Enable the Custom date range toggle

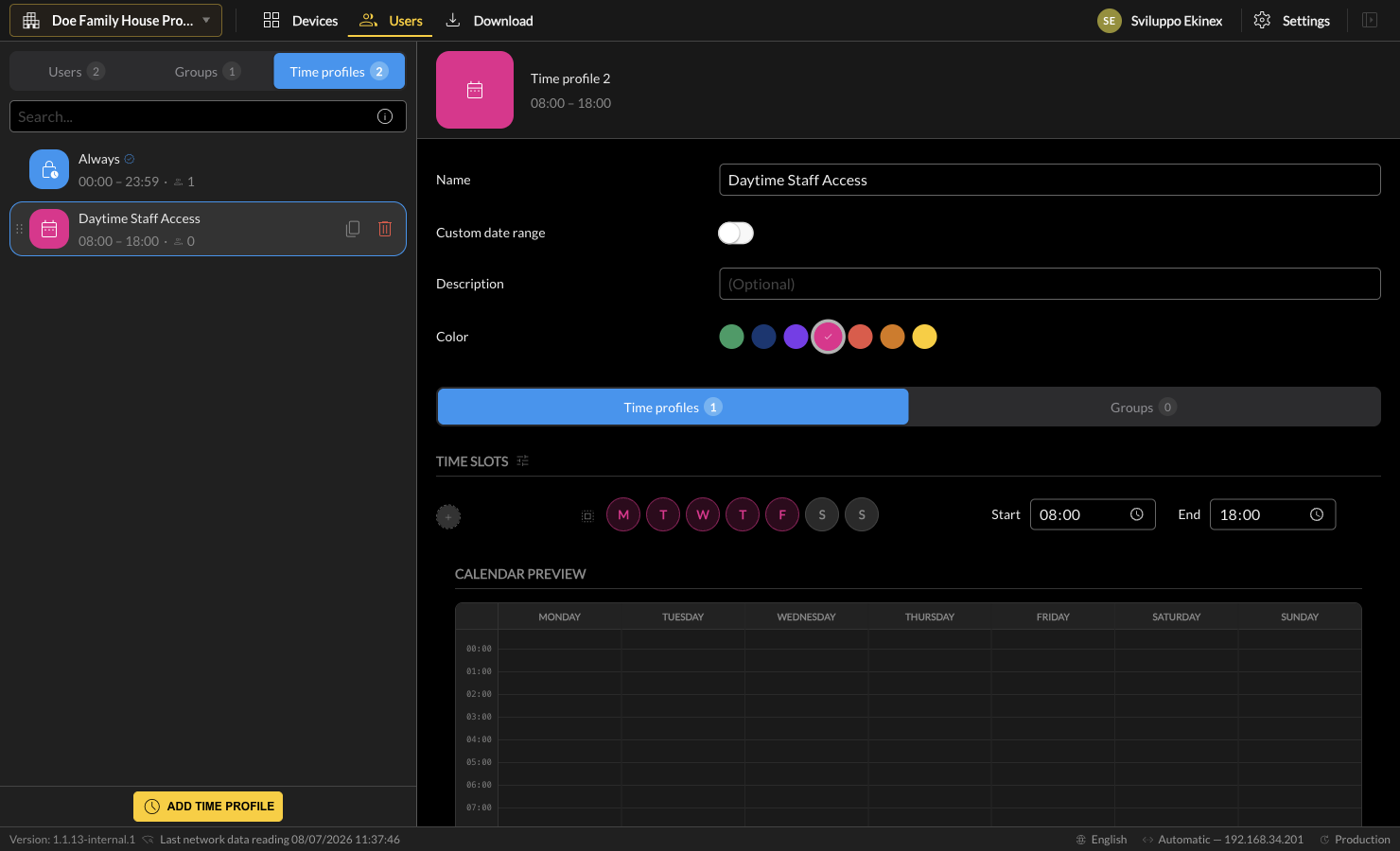point(736,233)
